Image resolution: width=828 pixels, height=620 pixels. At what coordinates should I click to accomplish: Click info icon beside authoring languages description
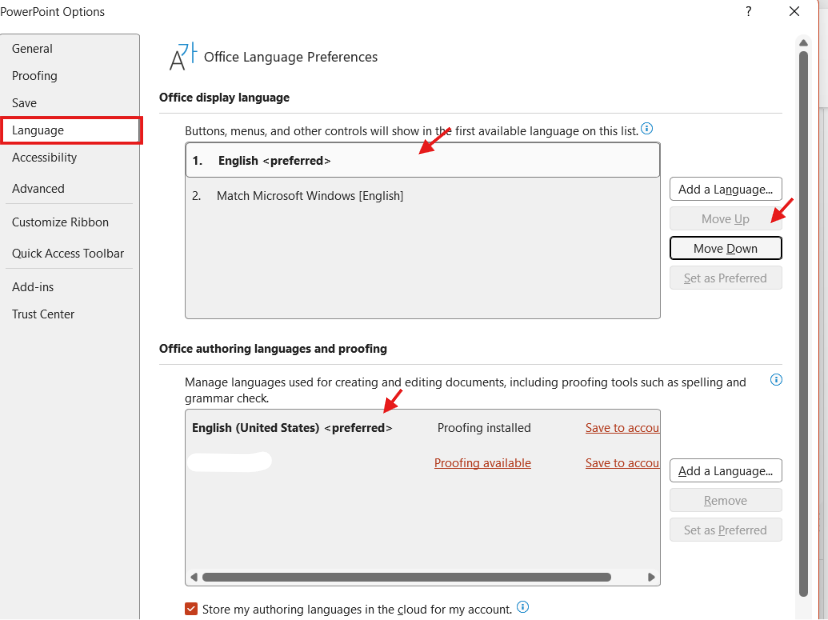[x=776, y=380]
